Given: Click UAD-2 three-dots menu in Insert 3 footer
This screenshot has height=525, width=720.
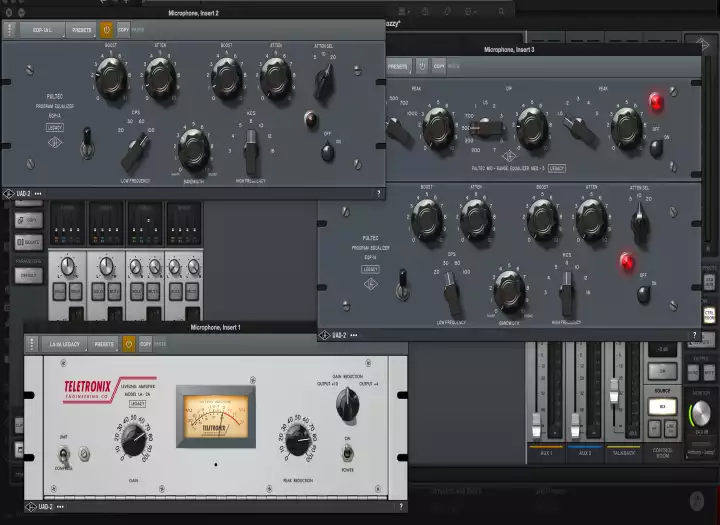Looking at the screenshot, I should 354,335.
